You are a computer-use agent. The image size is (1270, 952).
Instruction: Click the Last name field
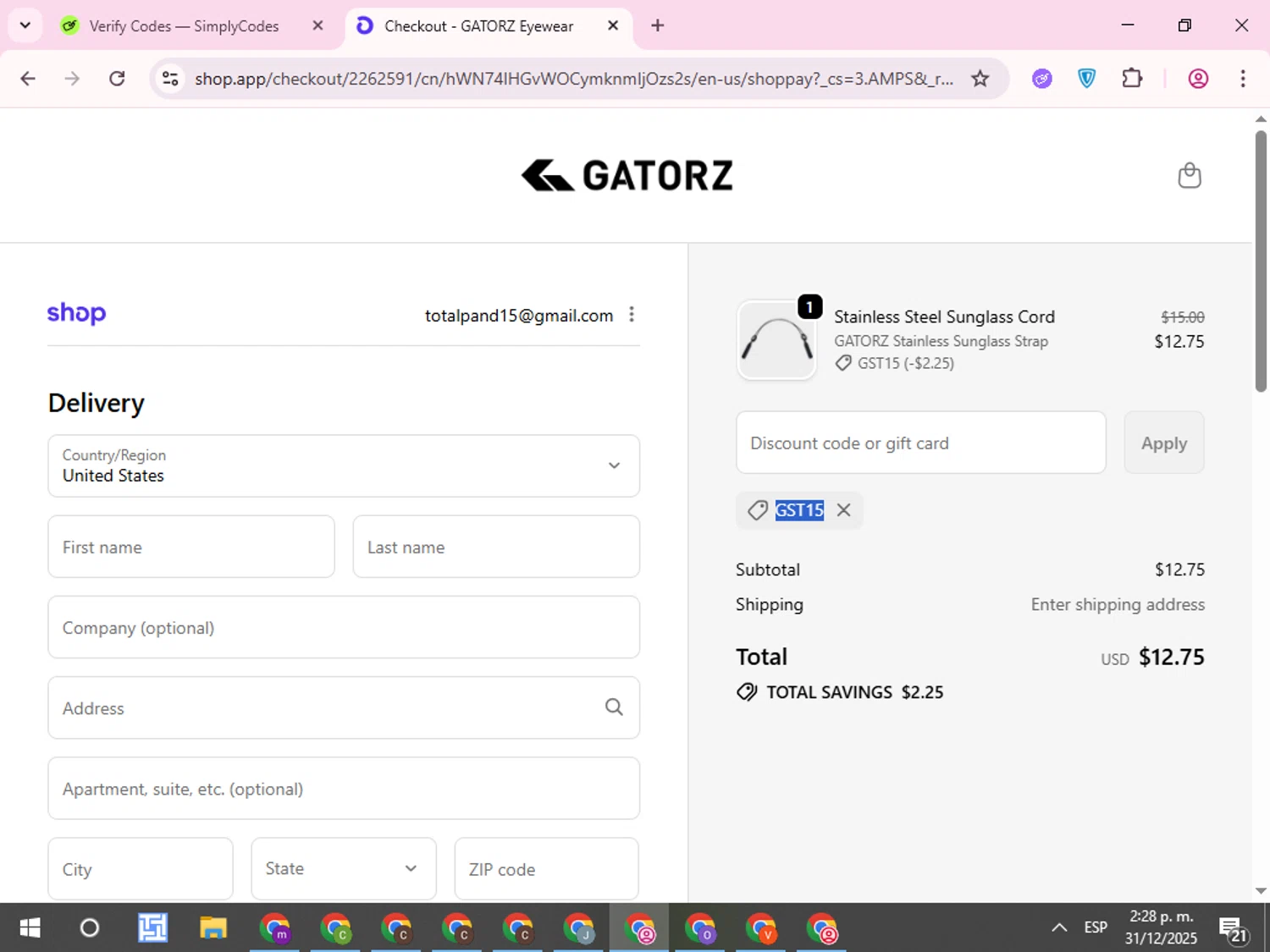coord(496,547)
